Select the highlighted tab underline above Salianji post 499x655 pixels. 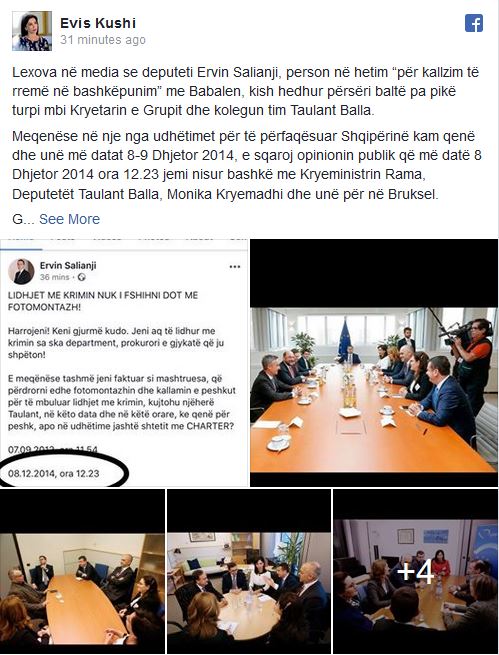pyautogui.click(x=21, y=249)
